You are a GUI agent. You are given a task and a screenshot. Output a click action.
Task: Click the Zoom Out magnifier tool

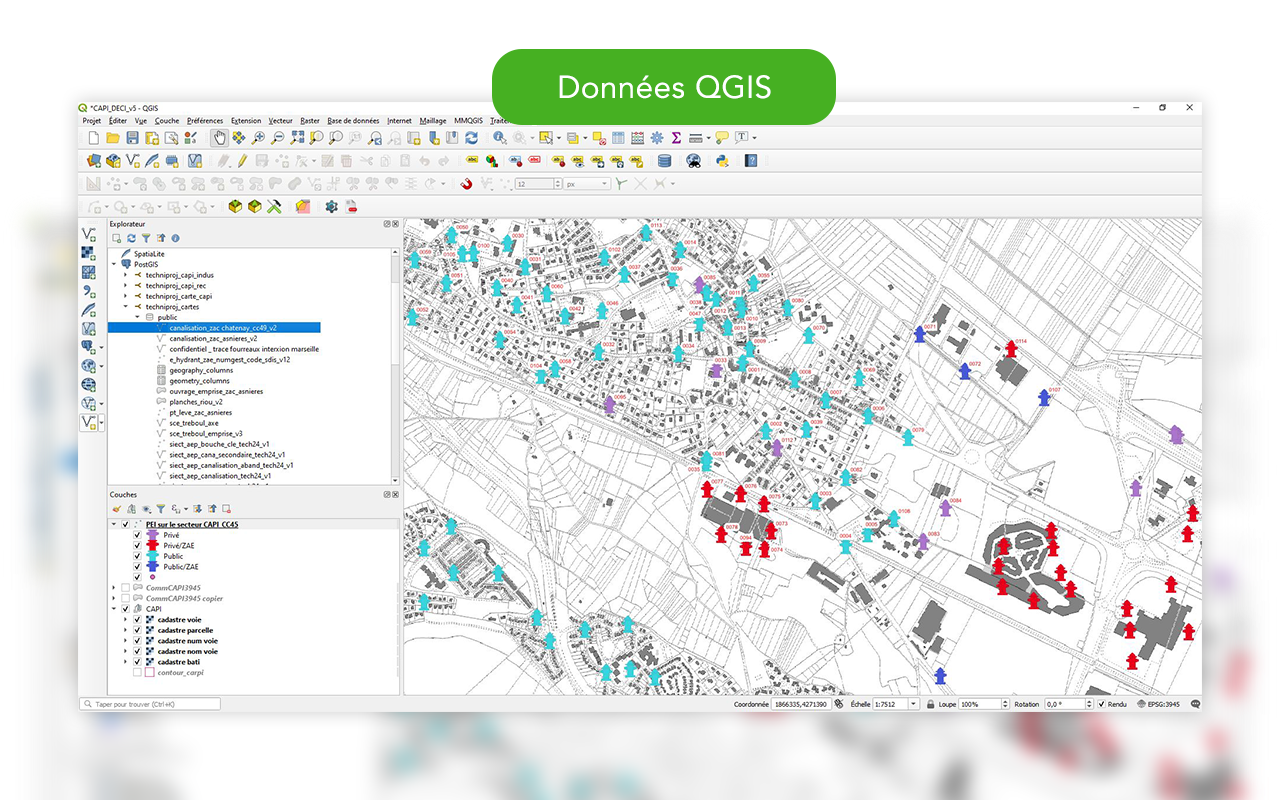278,138
